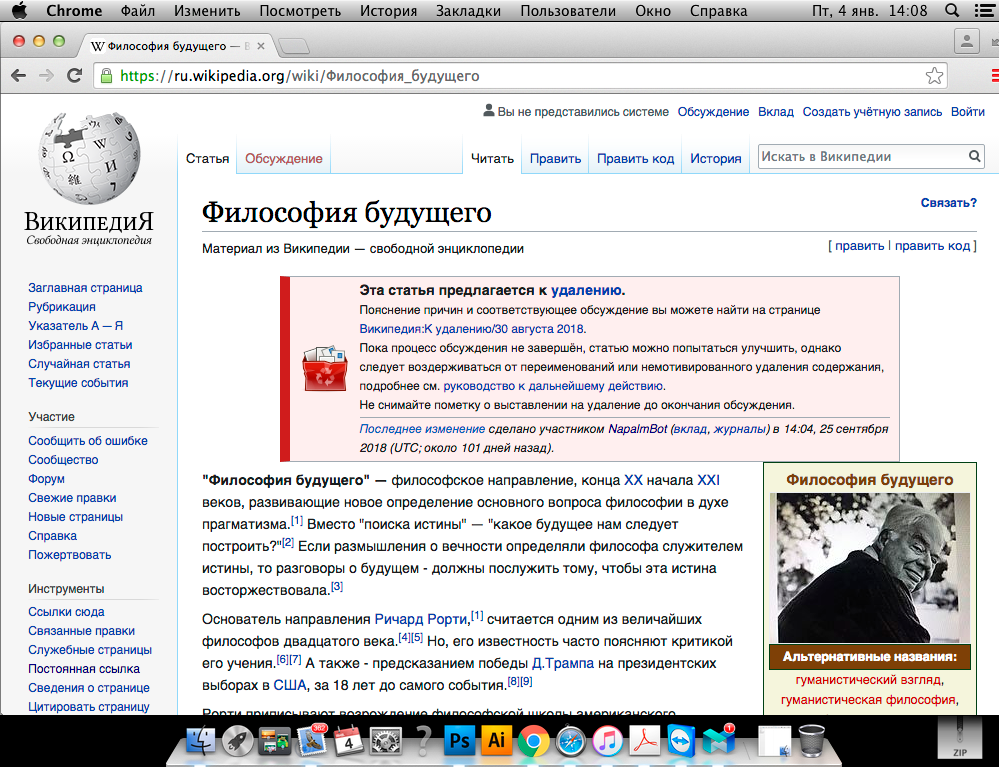Launch Photoshop from the dock
The height and width of the screenshot is (767, 999).
[x=459, y=741]
